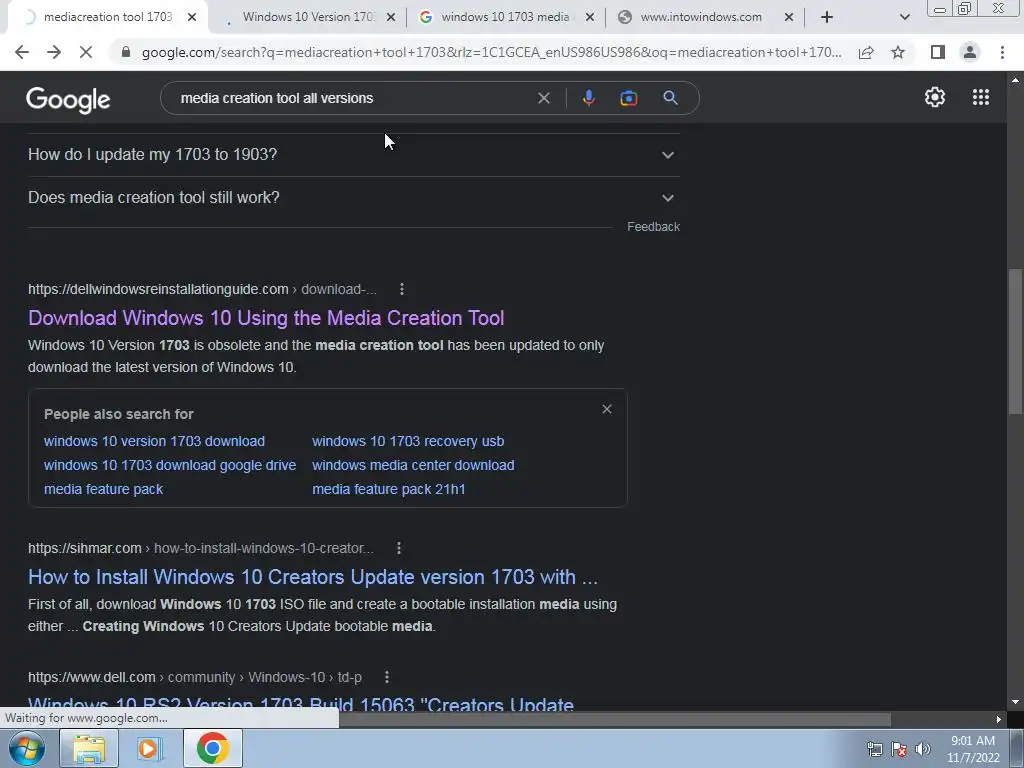Search 'media feature pack'

pos(103,489)
